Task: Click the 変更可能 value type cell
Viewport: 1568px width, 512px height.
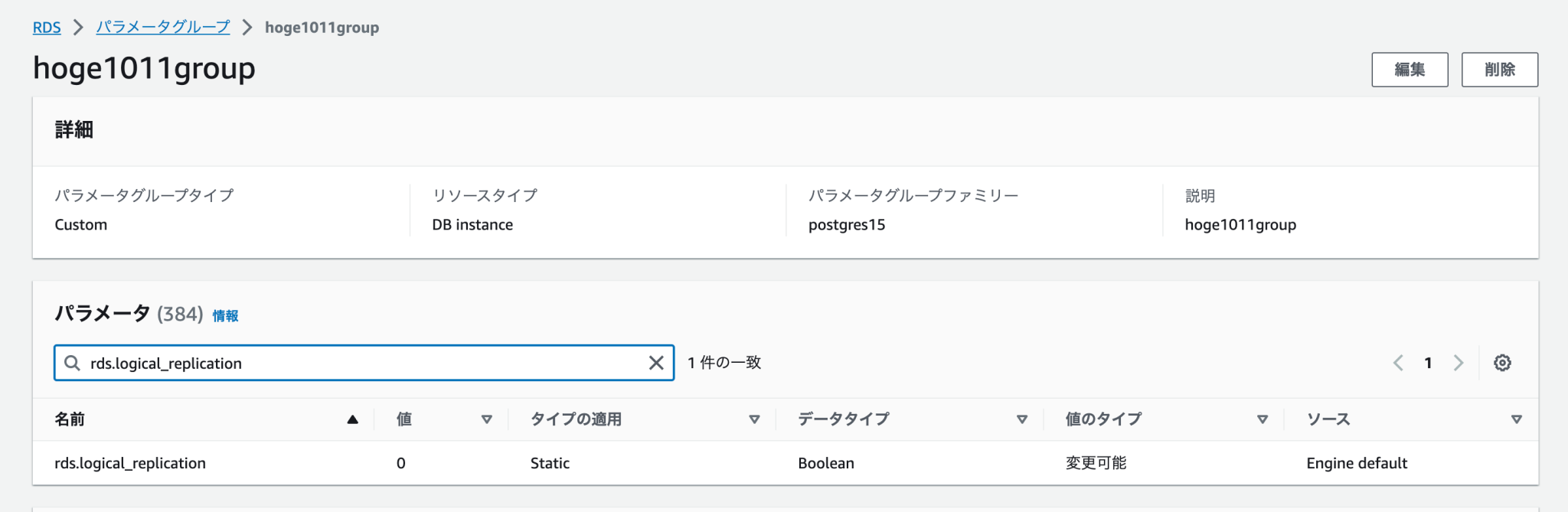Action: (1096, 463)
